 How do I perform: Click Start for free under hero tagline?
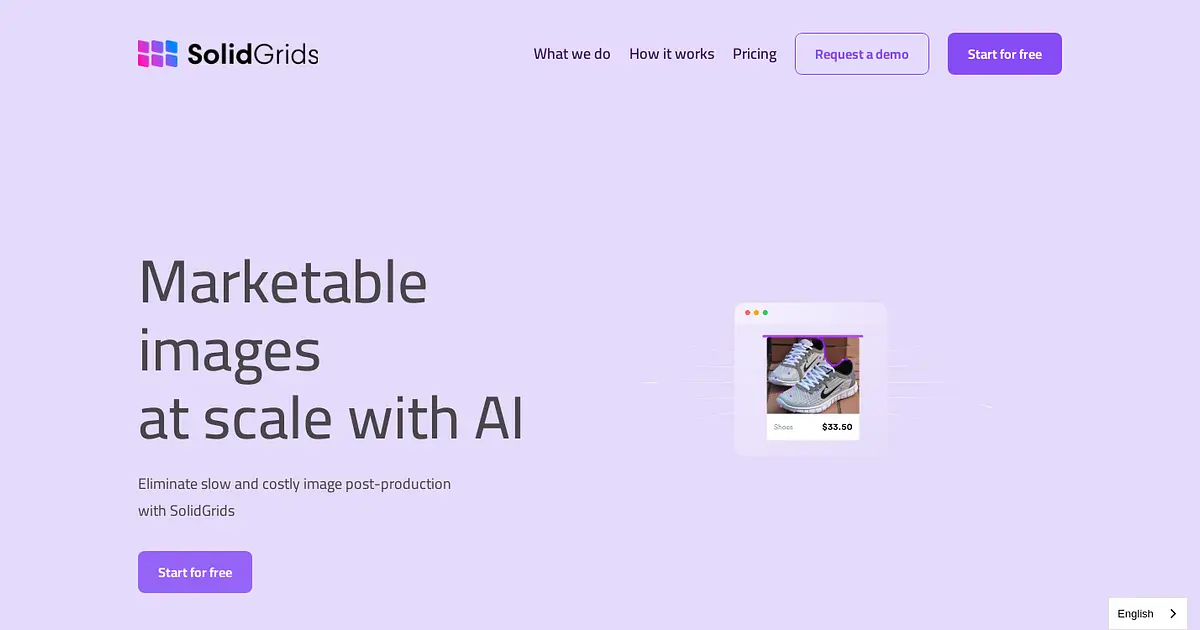(x=195, y=572)
